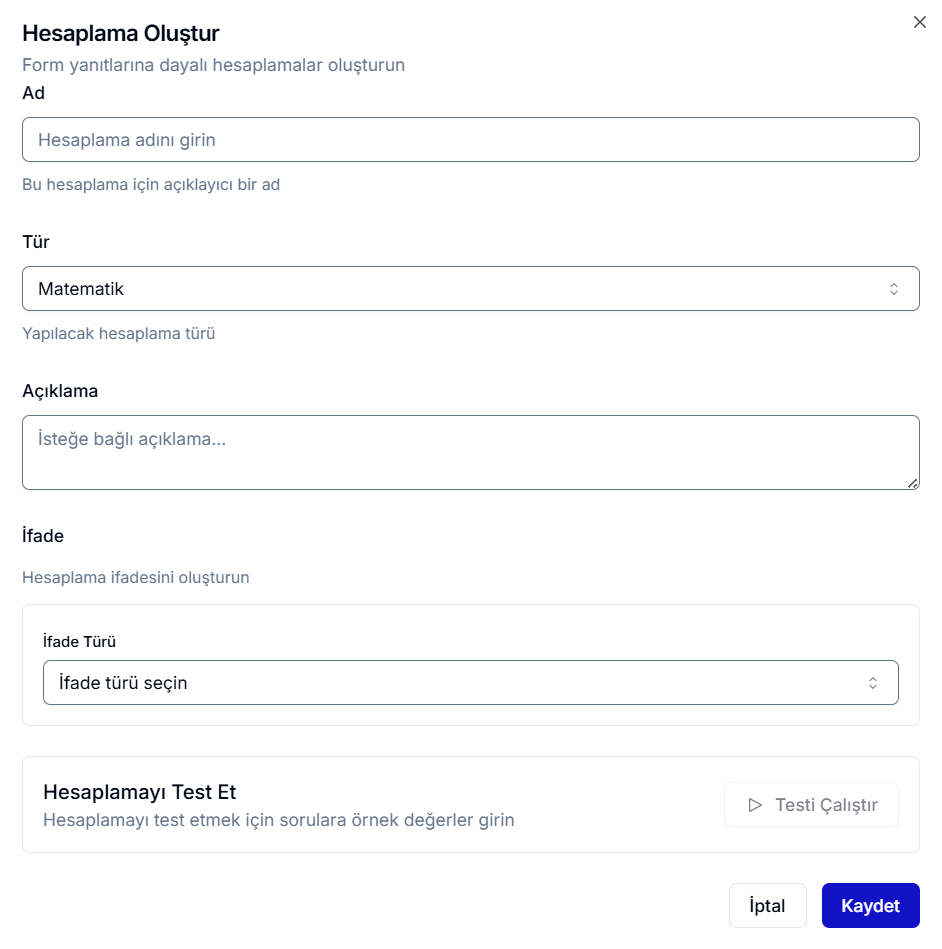Click the Hesaplama Oluştur dialog title

121,33
